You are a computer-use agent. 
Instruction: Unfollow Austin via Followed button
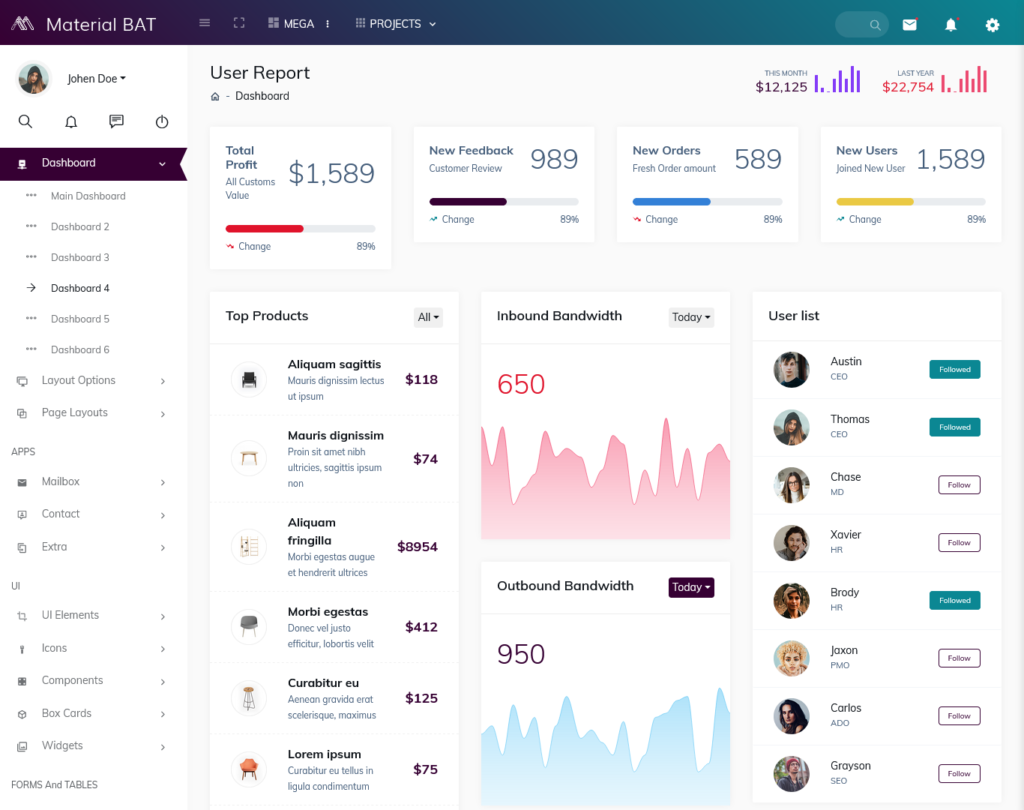pyautogui.click(x=954, y=369)
